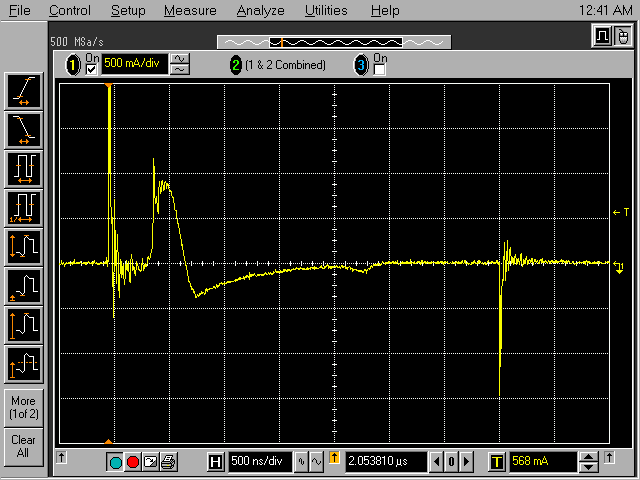Click the 500 MSa/s sample rate text
The image size is (640, 480).
pos(77,42)
